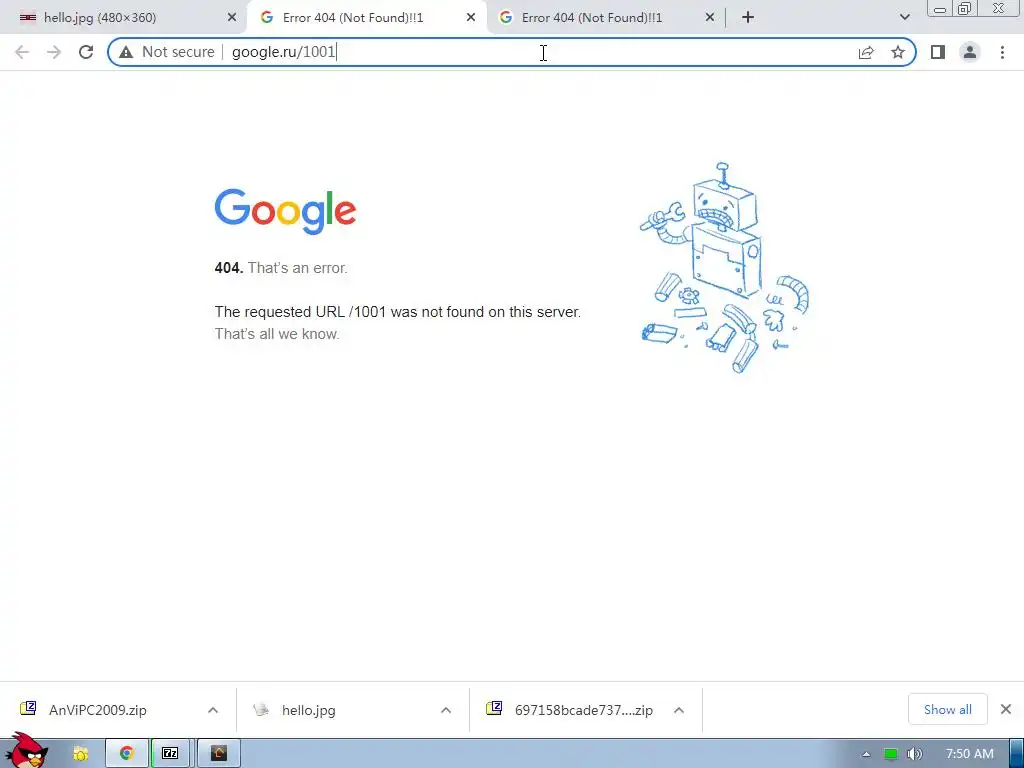The height and width of the screenshot is (768, 1024).
Task: Open downloaded hello.jpg
Action: pyautogui.click(x=308, y=710)
